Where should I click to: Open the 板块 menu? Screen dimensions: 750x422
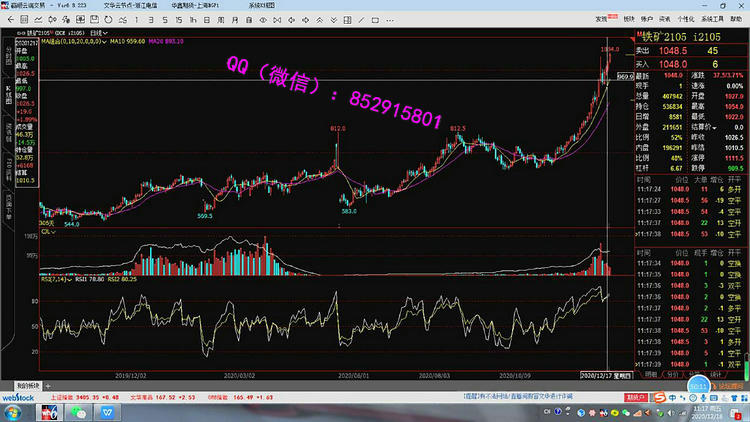coord(629,18)
